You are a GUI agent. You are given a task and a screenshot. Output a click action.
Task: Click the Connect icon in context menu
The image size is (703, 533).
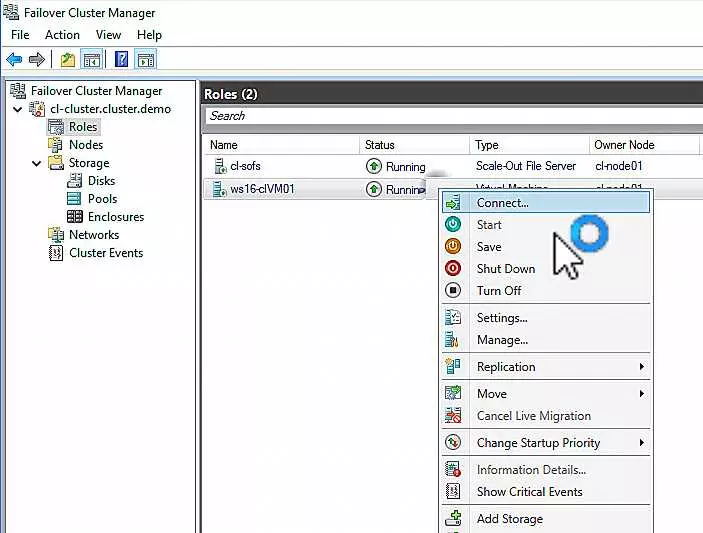pyautogui.click(x=453, y=203)
